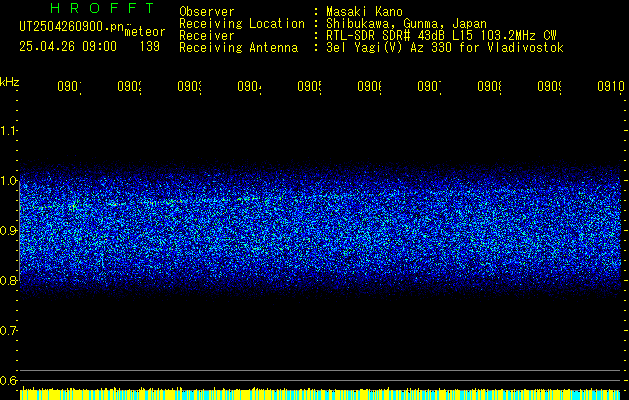This screenshot has height=400, width=629.
Task: Click the kHz axis unit label
Action: 10,82
